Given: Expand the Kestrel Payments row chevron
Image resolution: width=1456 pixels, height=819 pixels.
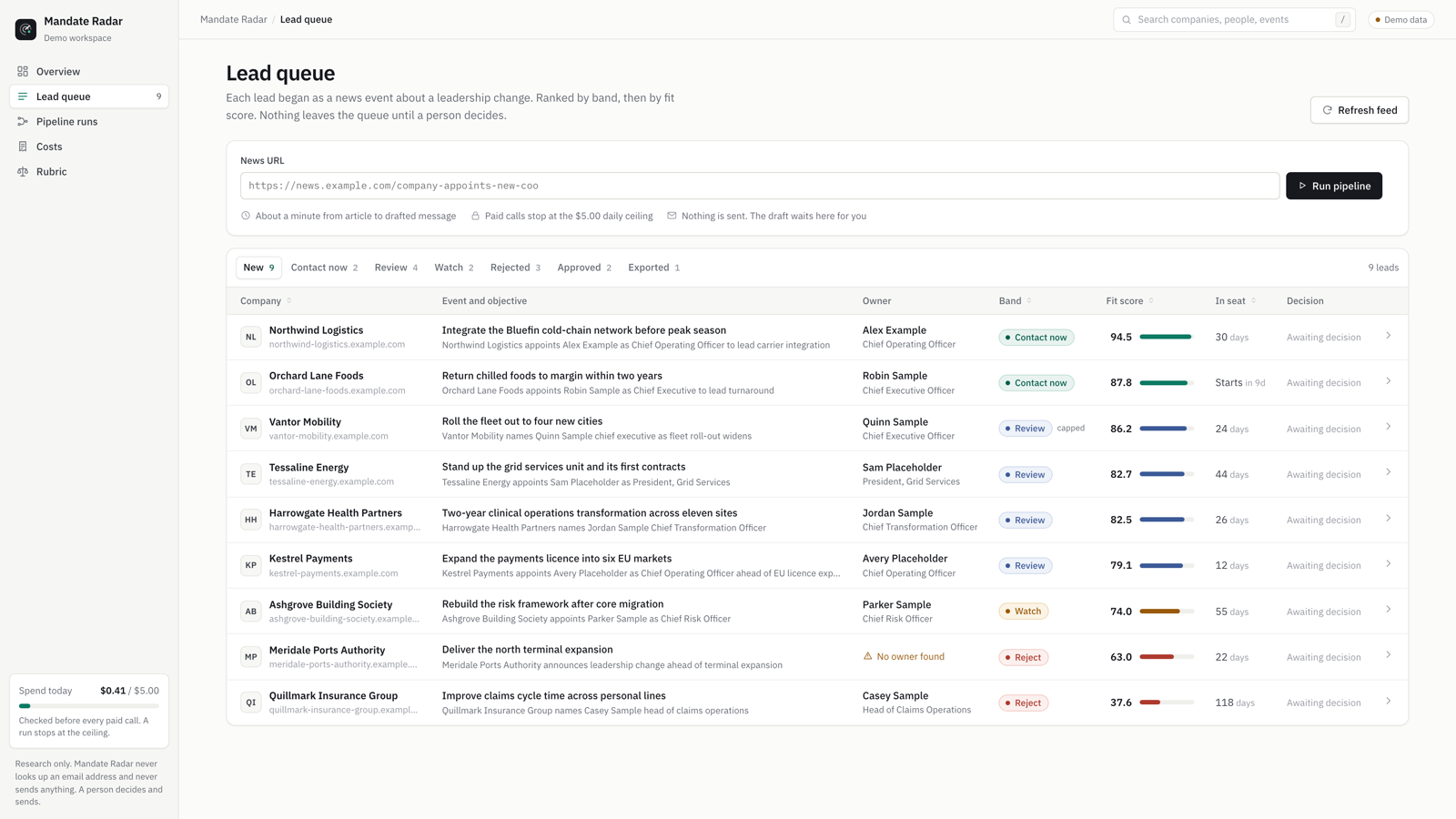Looking at the screenshot, I should point(1389,564).
